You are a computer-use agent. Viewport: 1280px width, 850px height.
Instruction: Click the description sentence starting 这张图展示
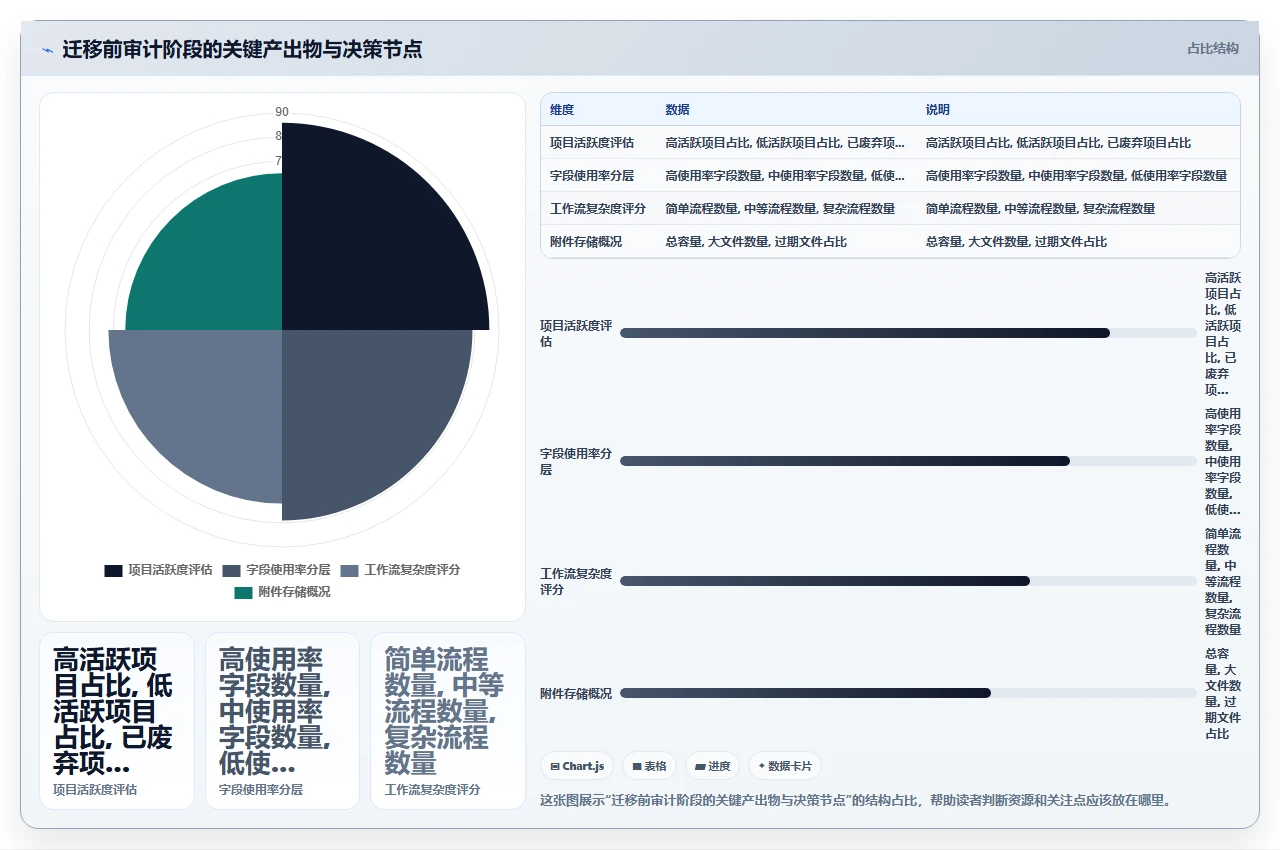855,800
